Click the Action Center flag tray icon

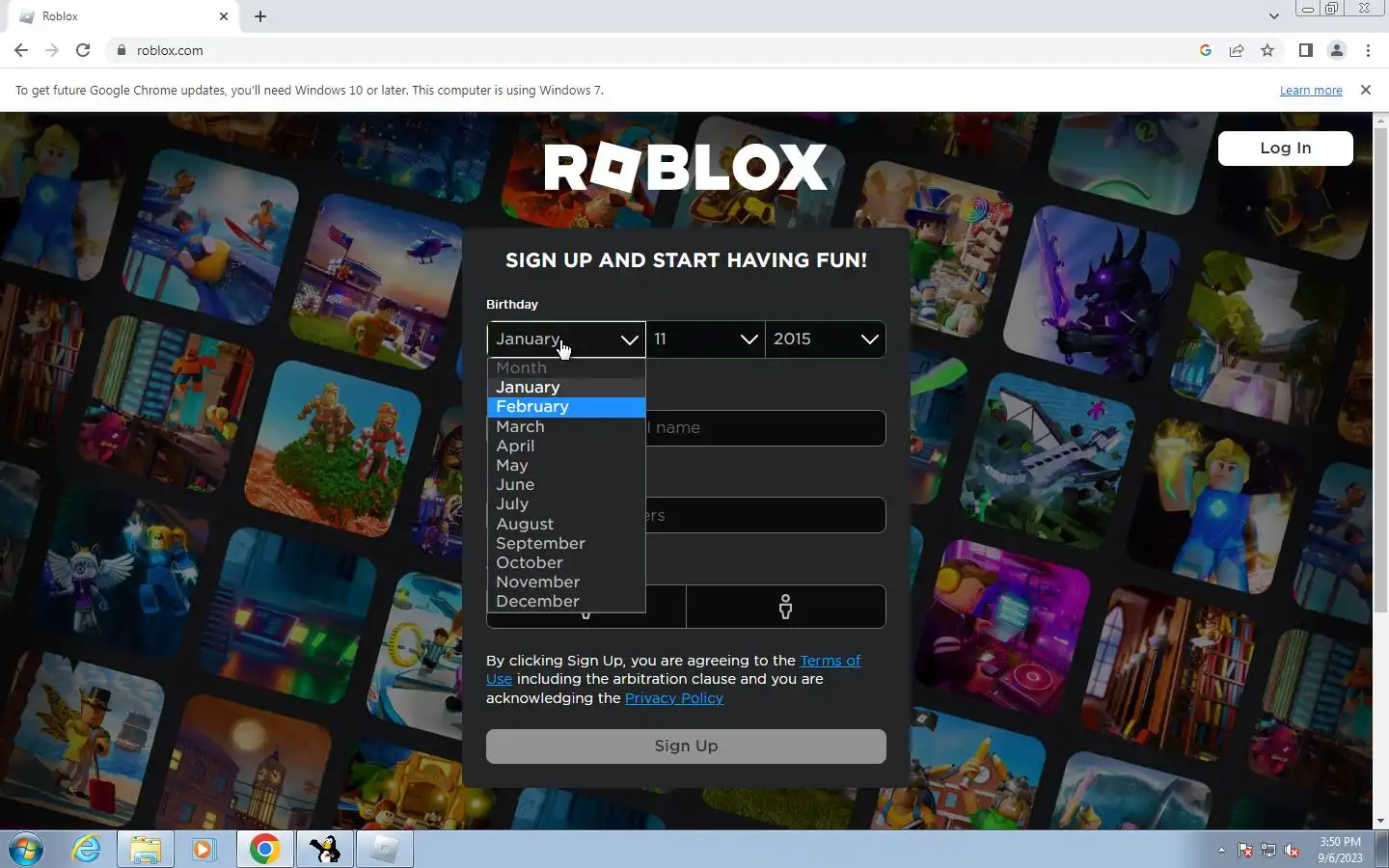[1245, 851]
